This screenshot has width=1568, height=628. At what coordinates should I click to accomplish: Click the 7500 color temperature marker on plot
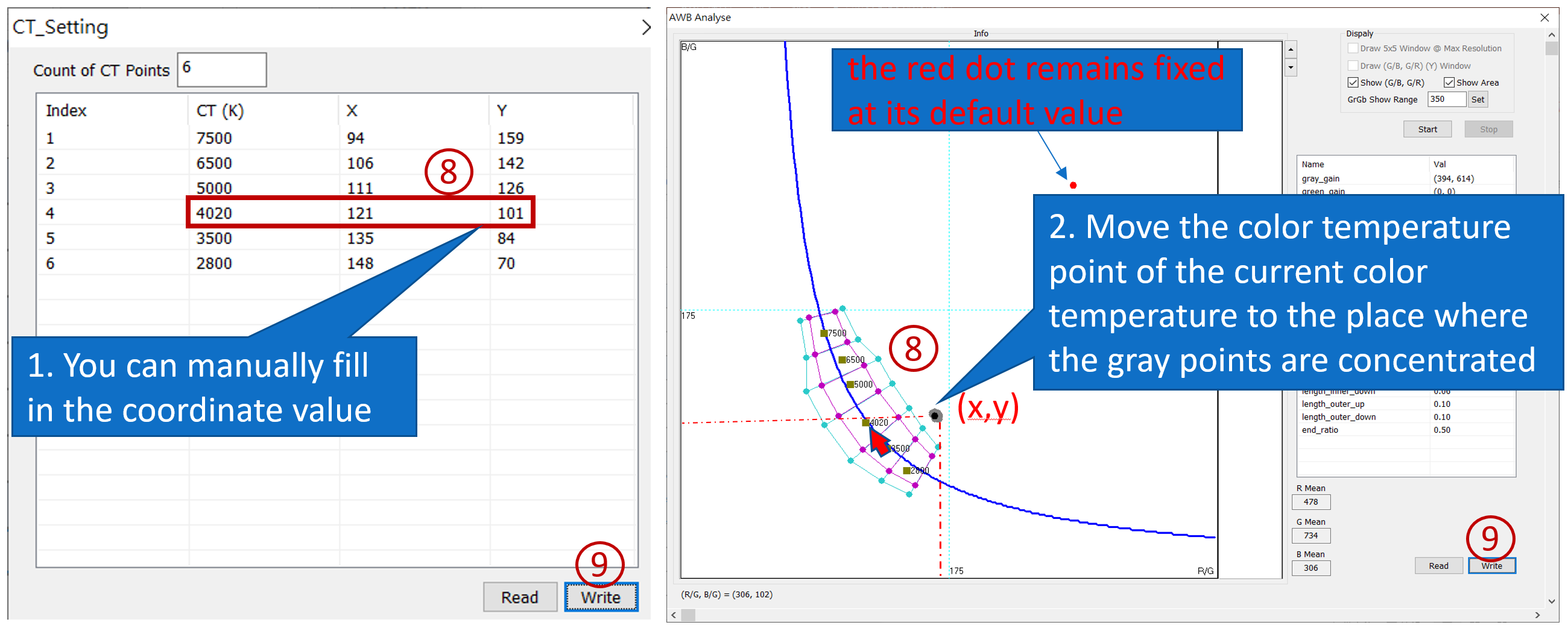click(824, 333)
